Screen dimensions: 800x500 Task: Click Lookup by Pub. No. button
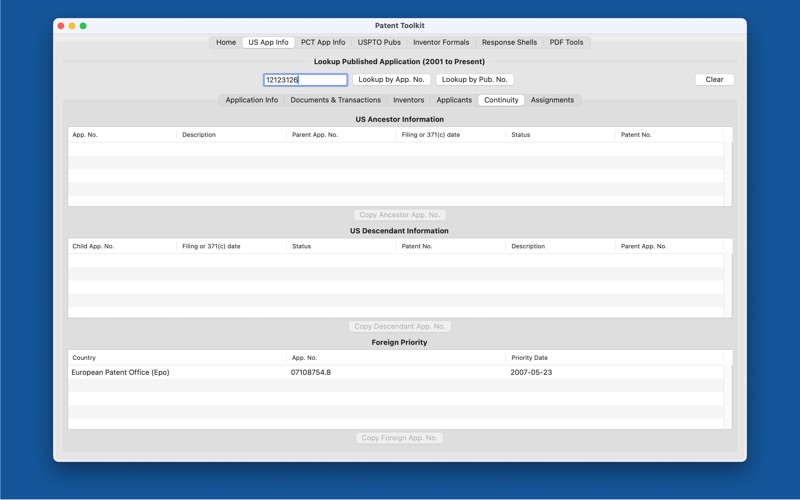(x=474, y=80)
